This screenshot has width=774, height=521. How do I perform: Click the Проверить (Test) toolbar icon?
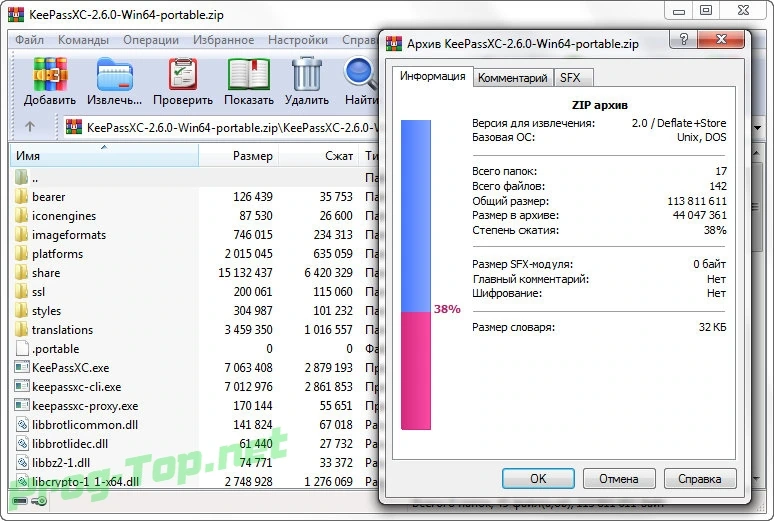(183, 74)
